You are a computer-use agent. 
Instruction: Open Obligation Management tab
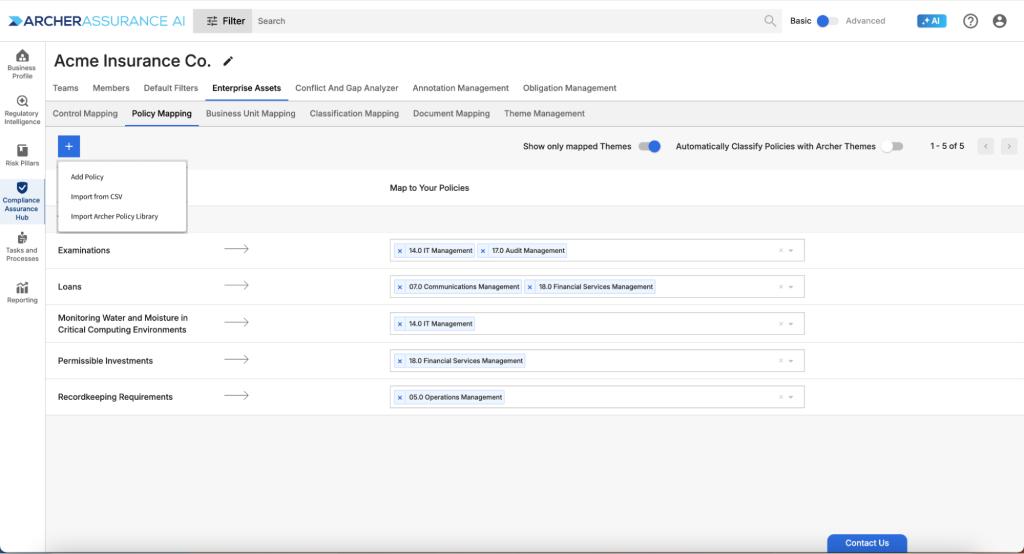pos(569,88)
